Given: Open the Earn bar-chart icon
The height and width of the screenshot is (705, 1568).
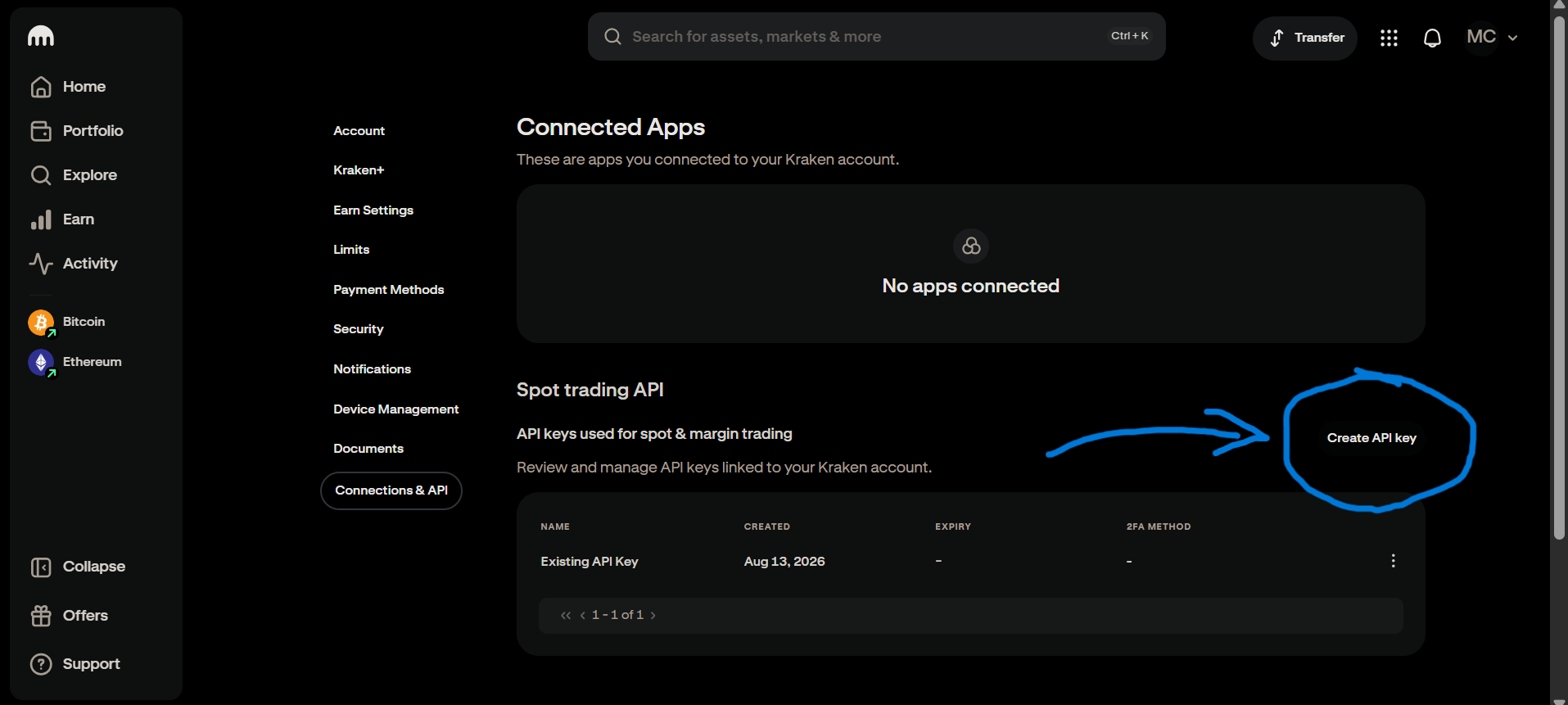Looking at the screenshot, I should [41, 219].
